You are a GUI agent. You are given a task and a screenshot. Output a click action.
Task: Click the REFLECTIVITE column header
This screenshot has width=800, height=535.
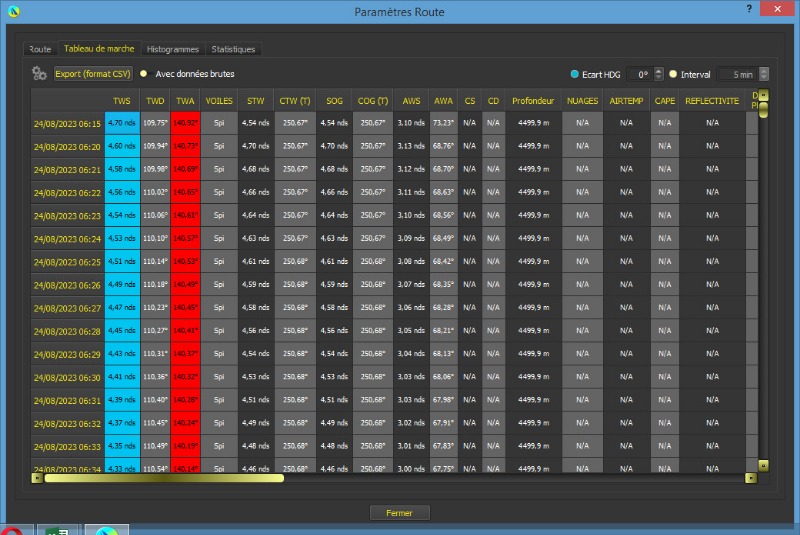pyautogui.click(x=712, y=100)
